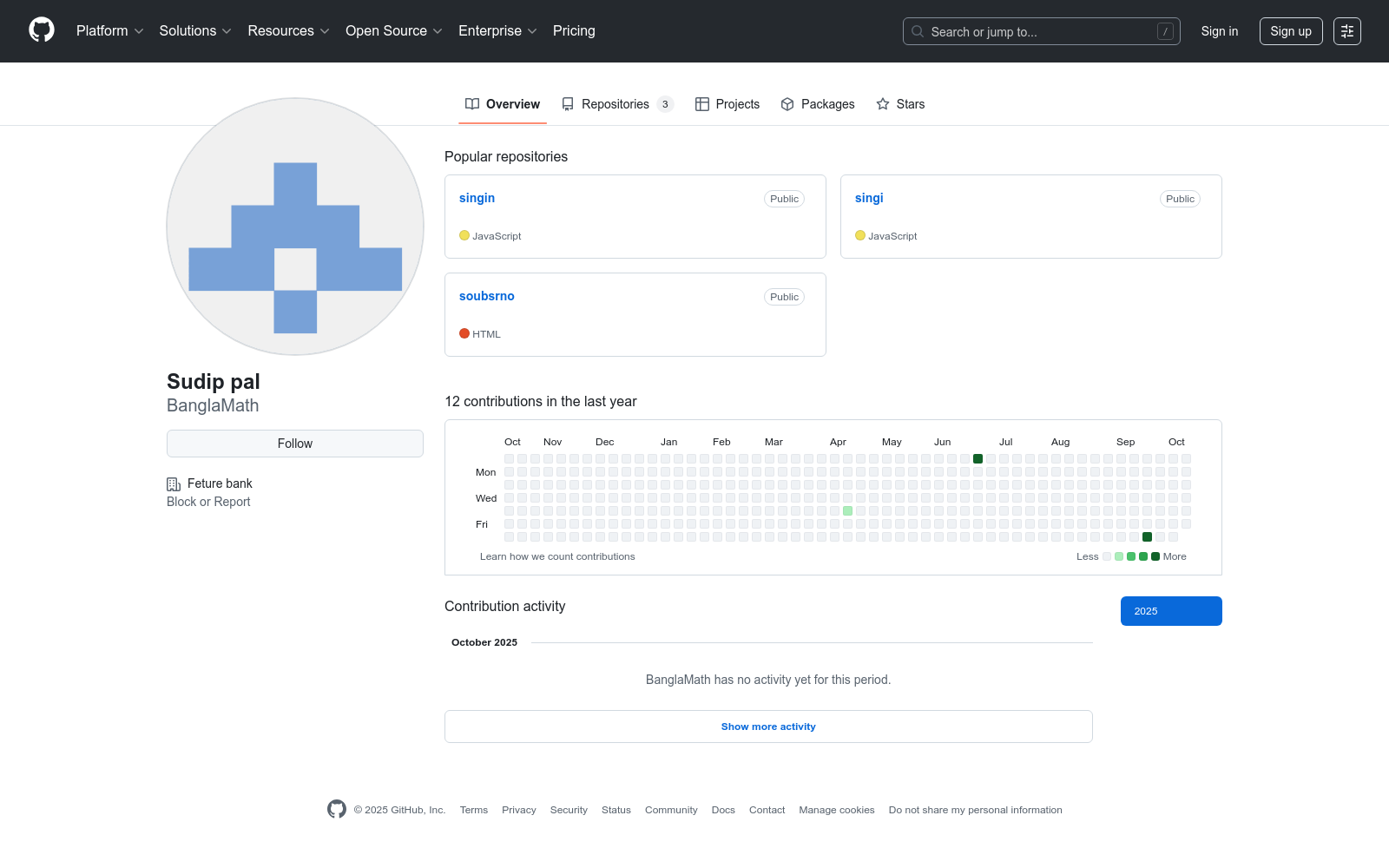The image size is (1389, 868).
Task: Open the Terms footer link
Action: [x=474, y=810]
